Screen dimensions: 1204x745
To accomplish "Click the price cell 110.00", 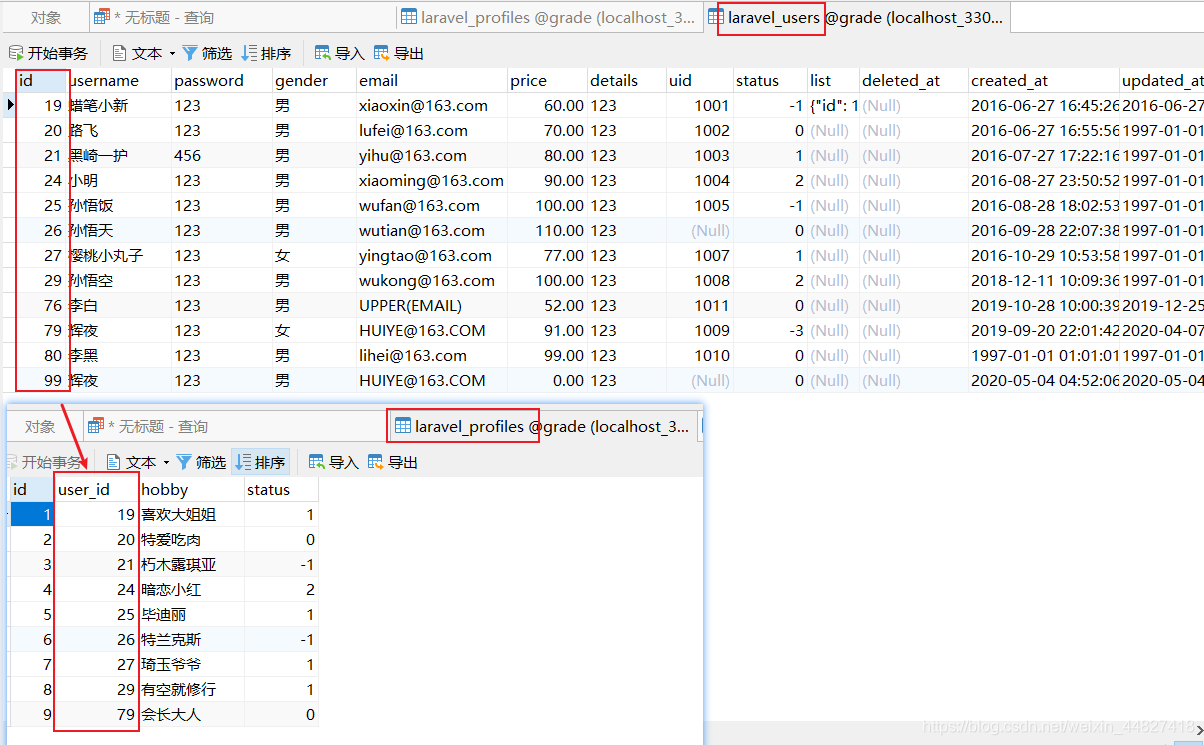I will pos(547,230).
